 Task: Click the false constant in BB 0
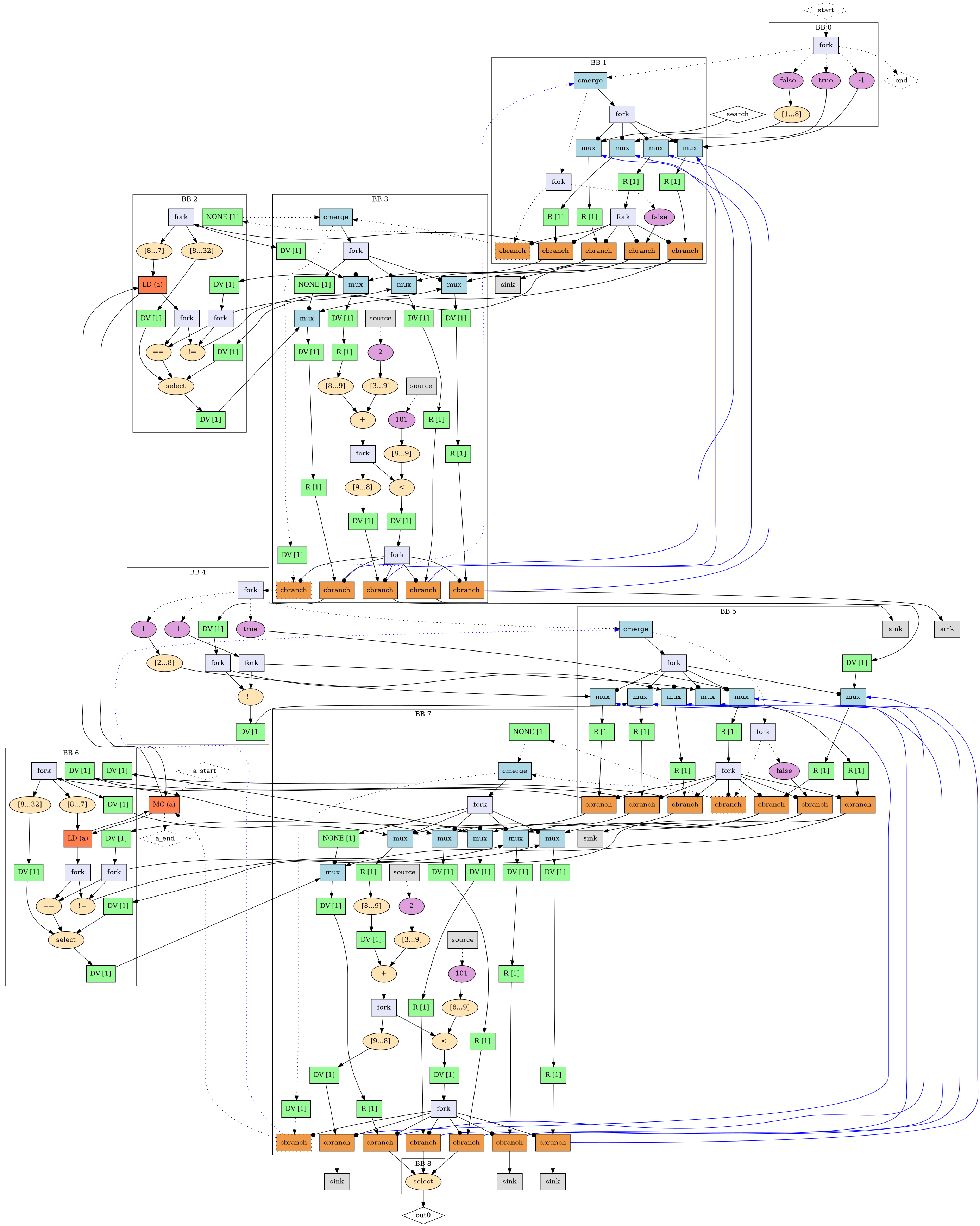click(787, 80)
